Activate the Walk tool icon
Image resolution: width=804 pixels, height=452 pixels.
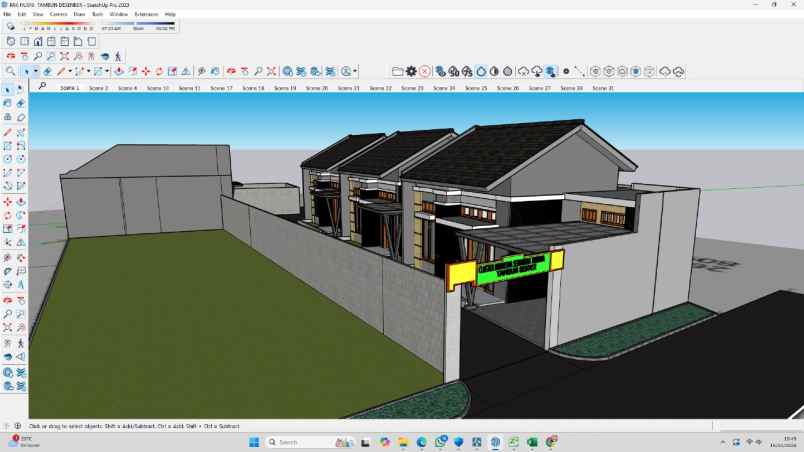coord(118,57)
